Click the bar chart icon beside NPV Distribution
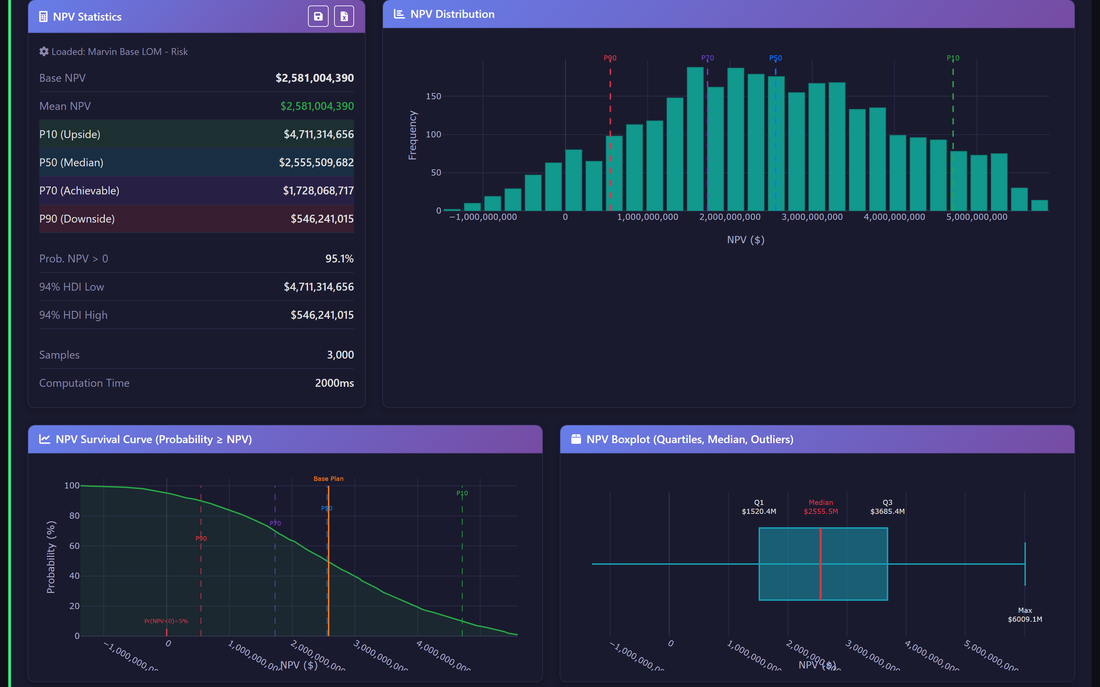The width and height of the screenshot is (1100, 687). click(399, 14)
